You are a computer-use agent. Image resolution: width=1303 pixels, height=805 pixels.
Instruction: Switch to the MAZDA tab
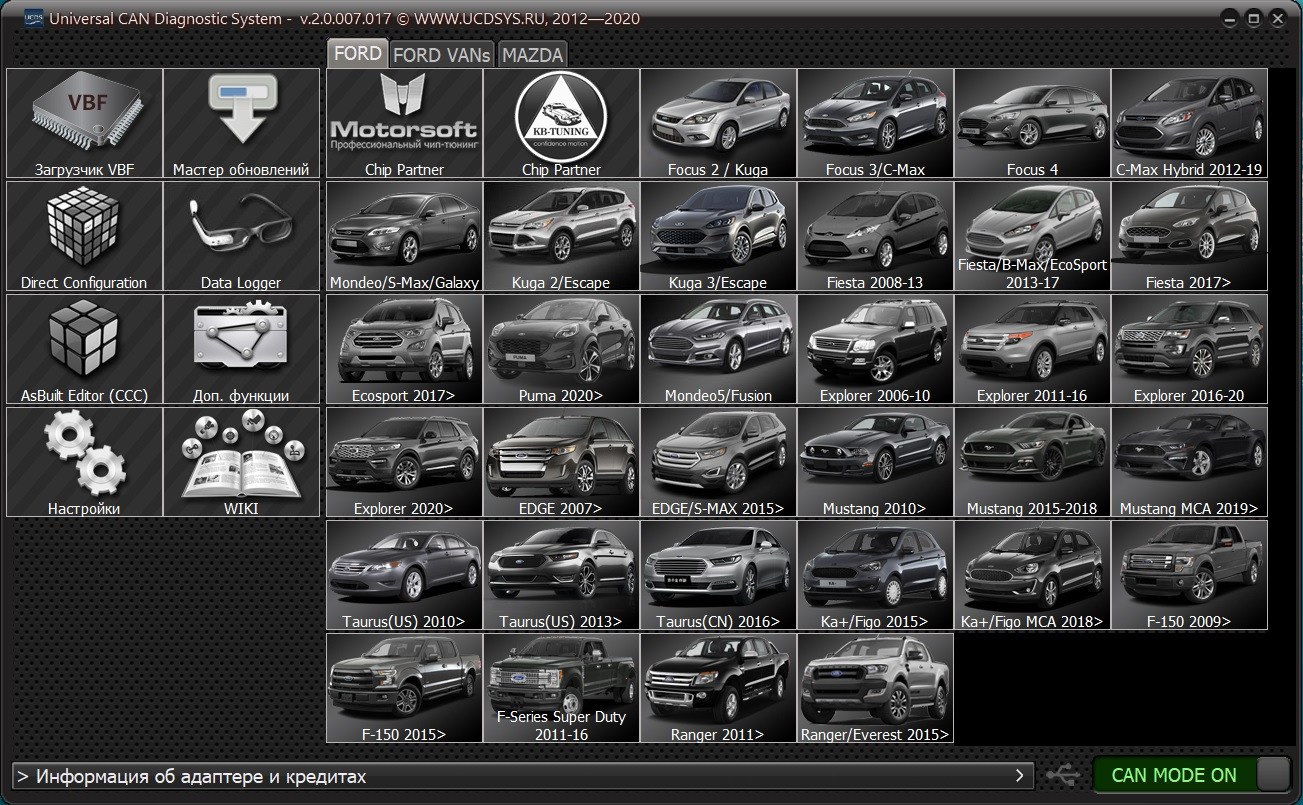532,55
